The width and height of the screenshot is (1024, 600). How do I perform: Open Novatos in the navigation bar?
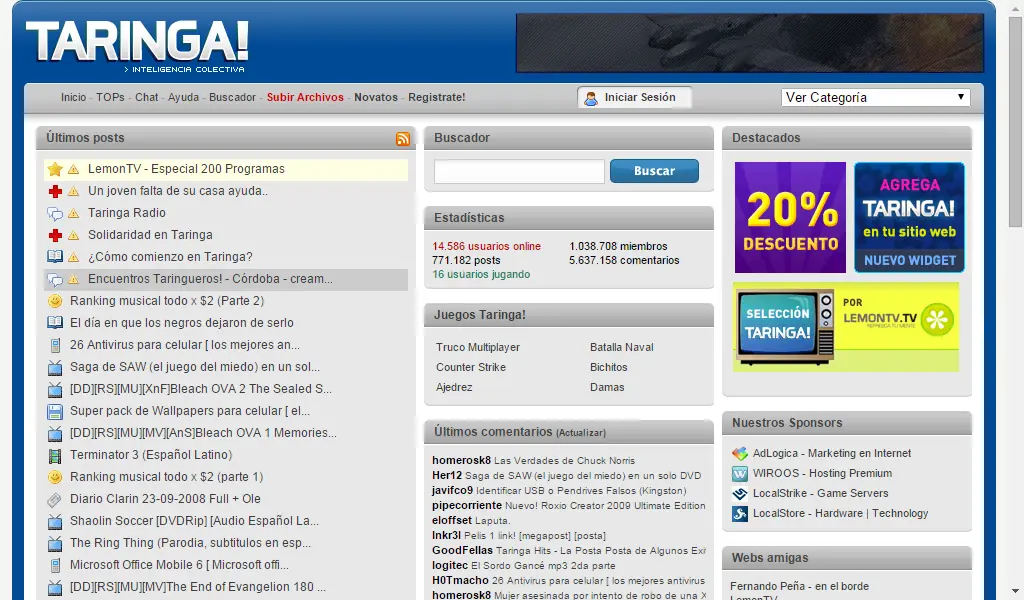tap(376, 97)
